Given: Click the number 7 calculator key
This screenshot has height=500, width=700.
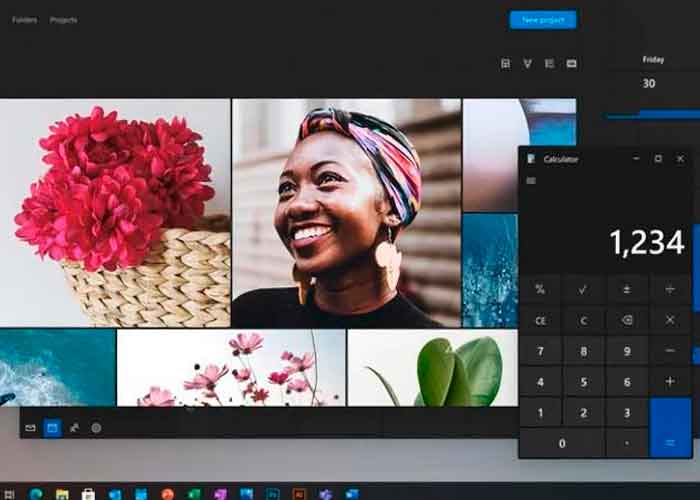Looking at the screenshot, I should point(541,352).
